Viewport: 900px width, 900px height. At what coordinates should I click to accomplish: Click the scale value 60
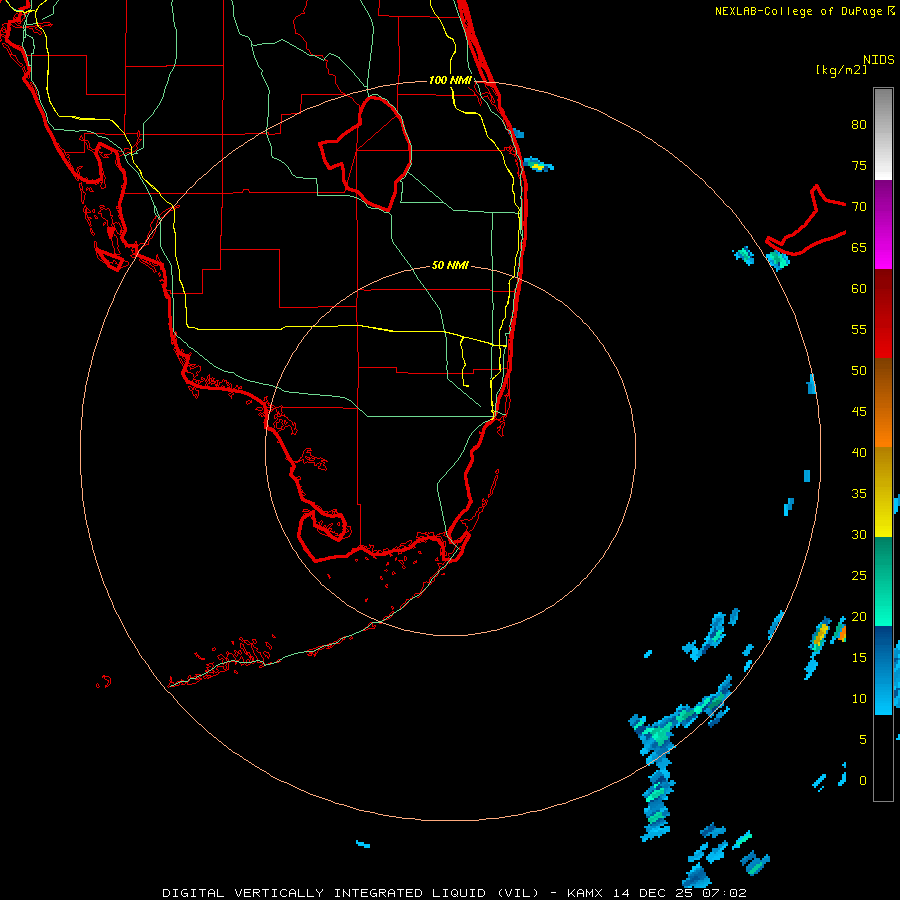point(859,289)
